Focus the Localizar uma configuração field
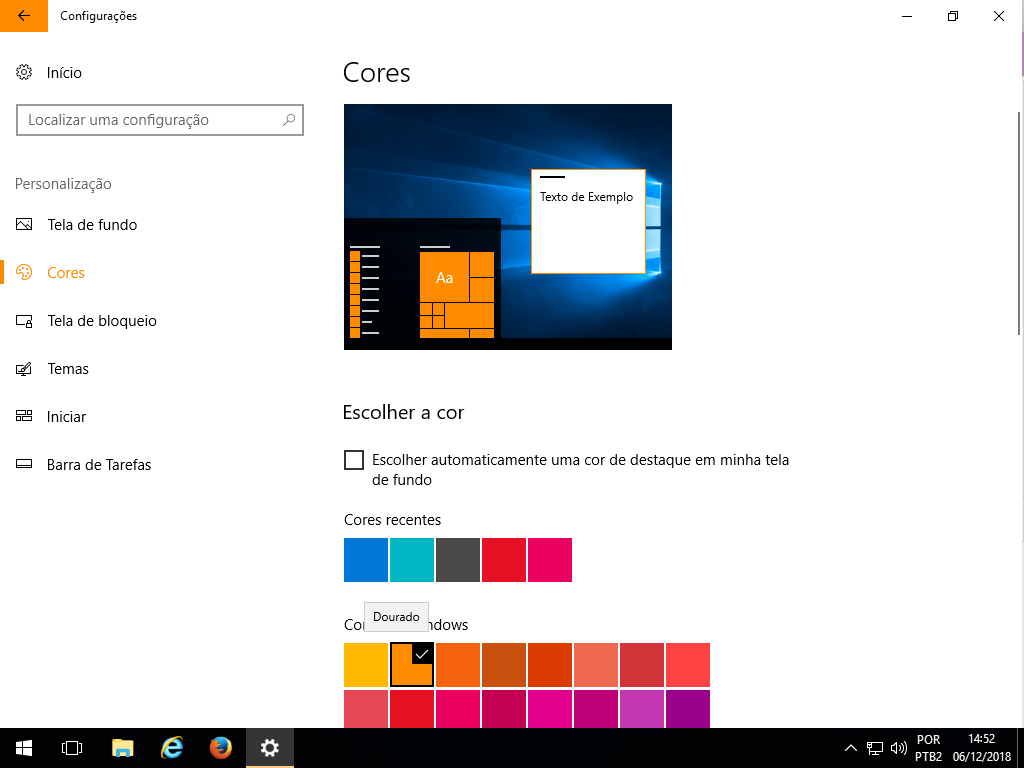Screen dimensions: 1024x768 150,120
